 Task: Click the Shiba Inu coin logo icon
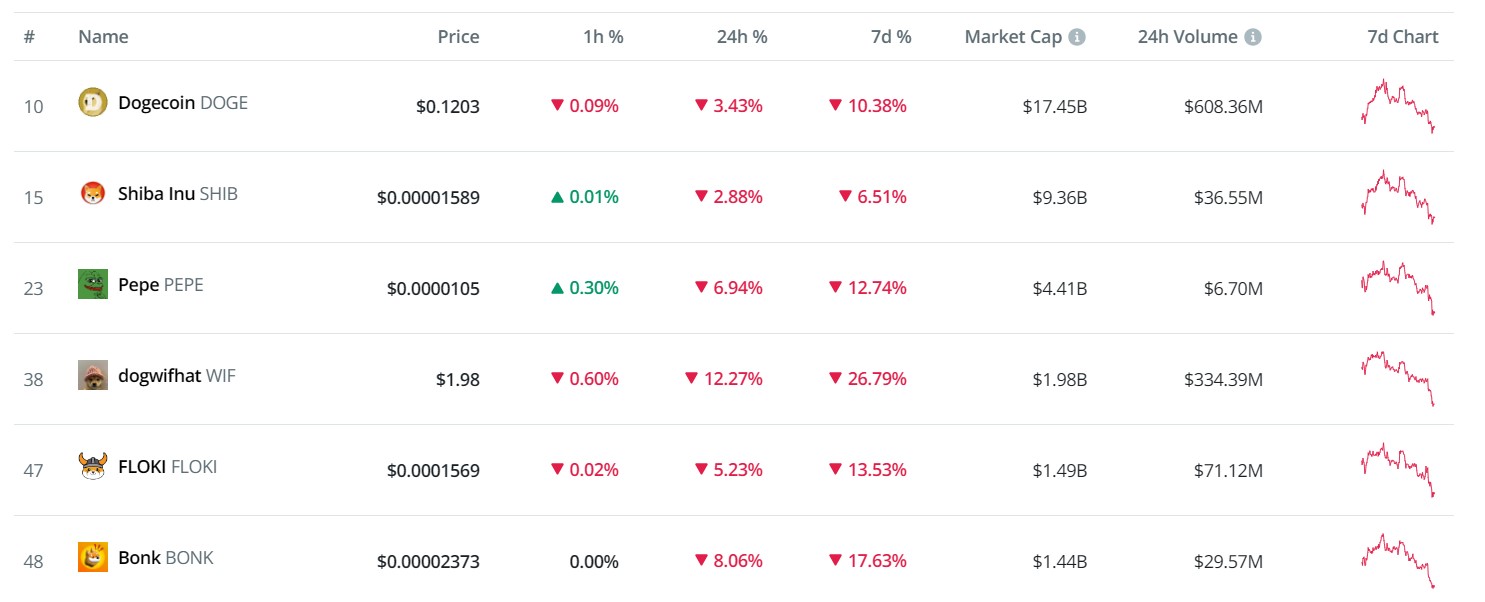click(x=93, y=194)
